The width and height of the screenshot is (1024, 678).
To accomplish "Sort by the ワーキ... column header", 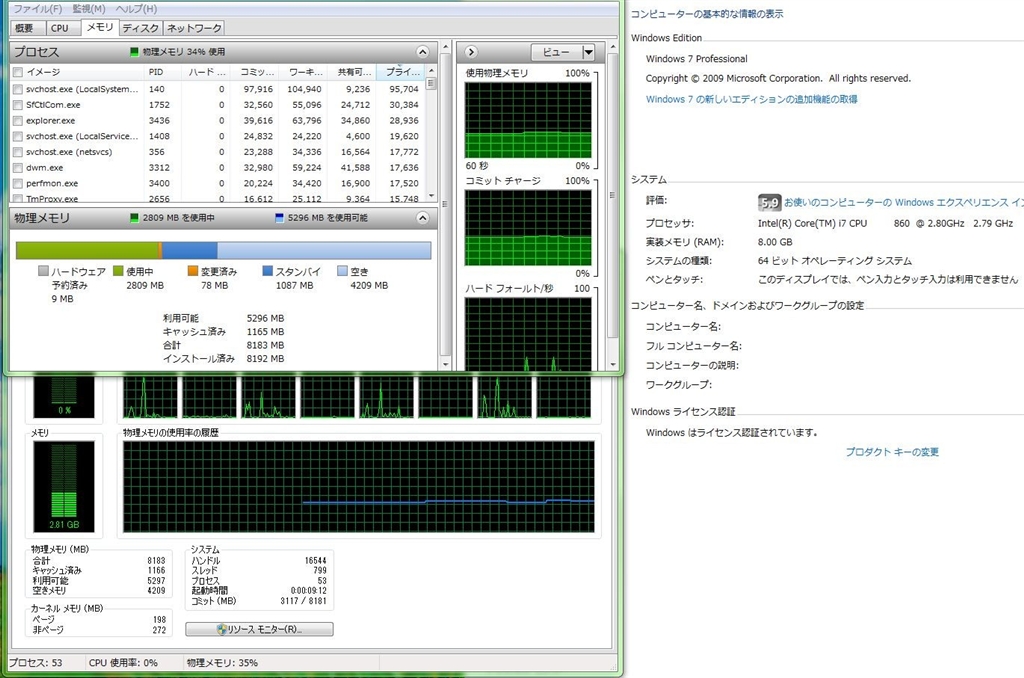I will point(305,72).
